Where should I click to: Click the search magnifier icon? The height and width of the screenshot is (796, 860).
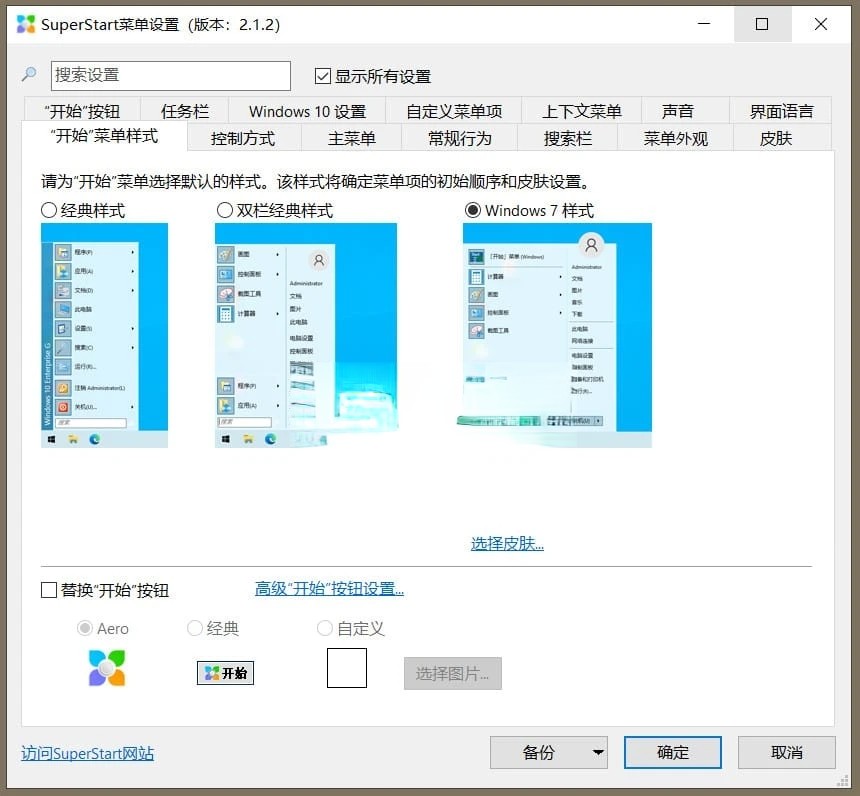[29, 74]
